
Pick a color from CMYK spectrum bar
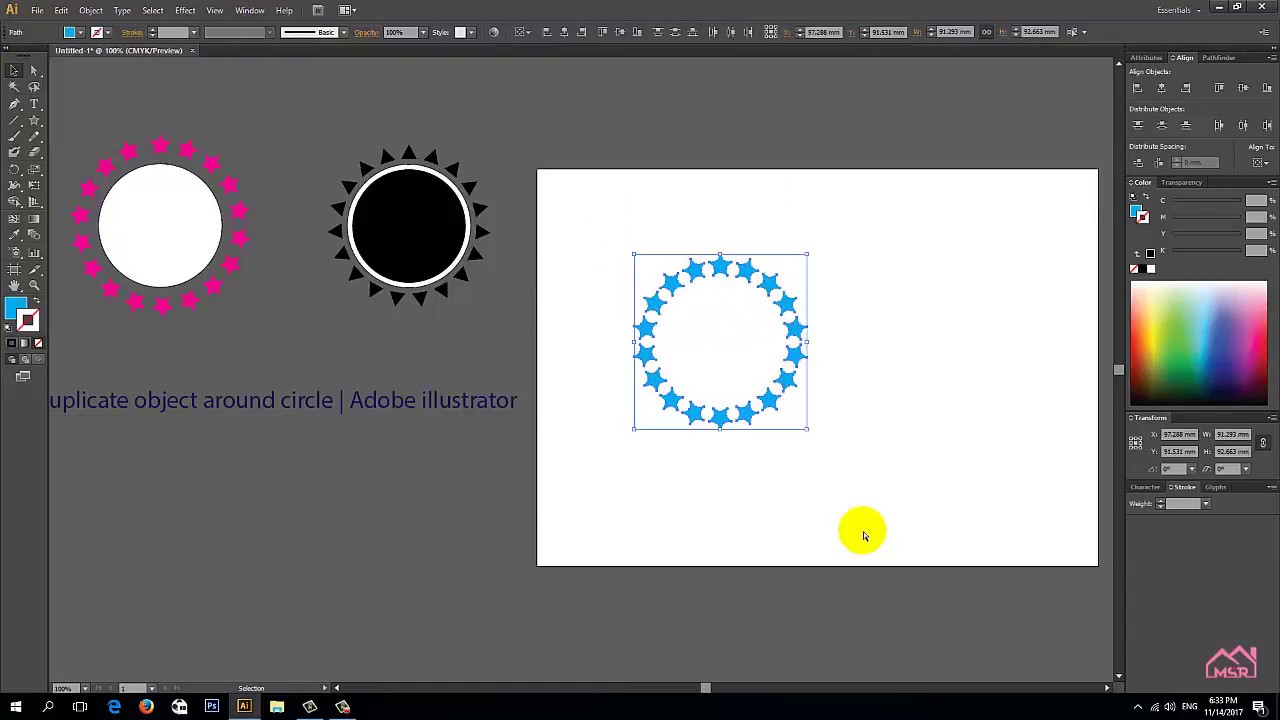[1198, 345]
